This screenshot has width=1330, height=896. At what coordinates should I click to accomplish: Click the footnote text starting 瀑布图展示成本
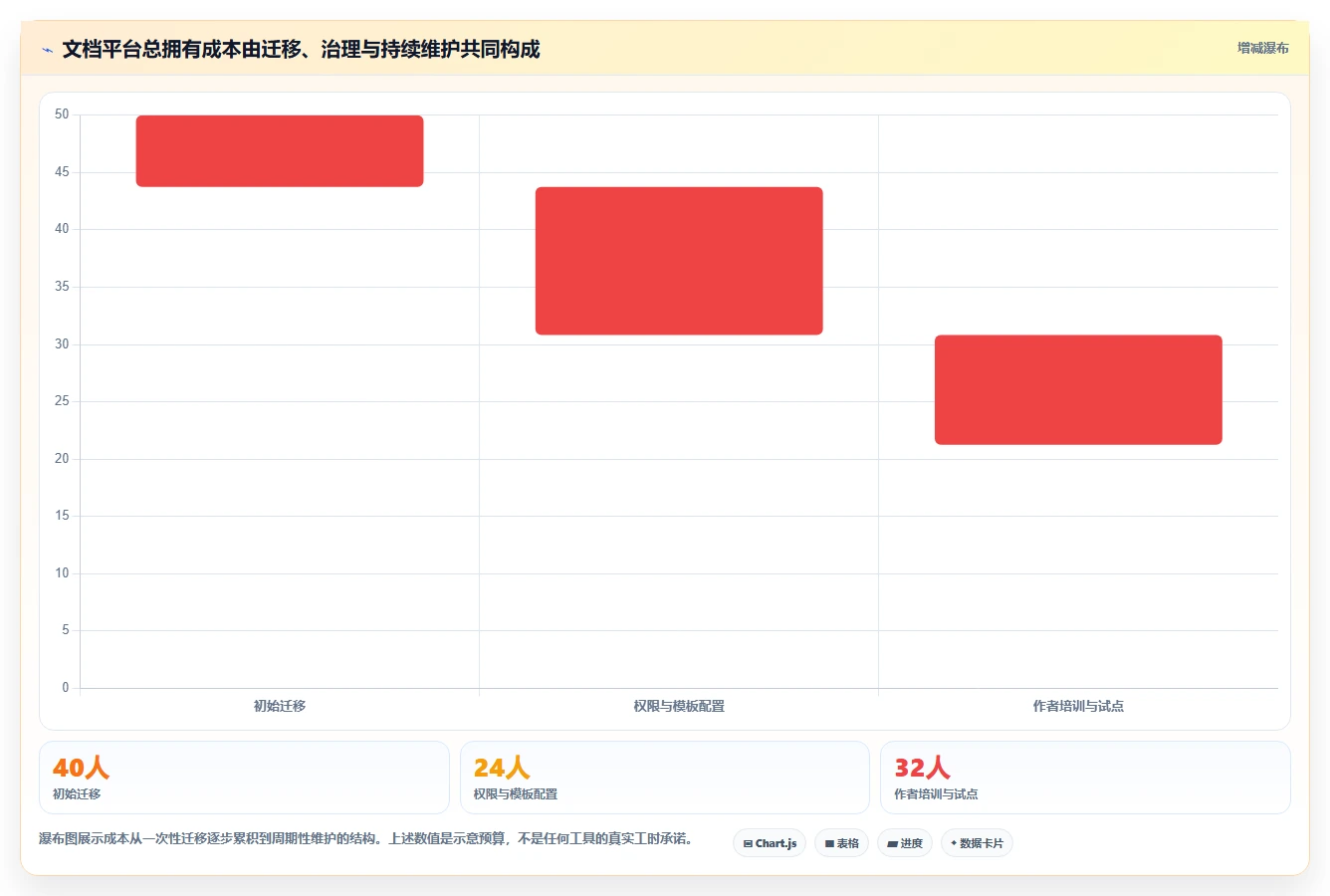(366, 838)
